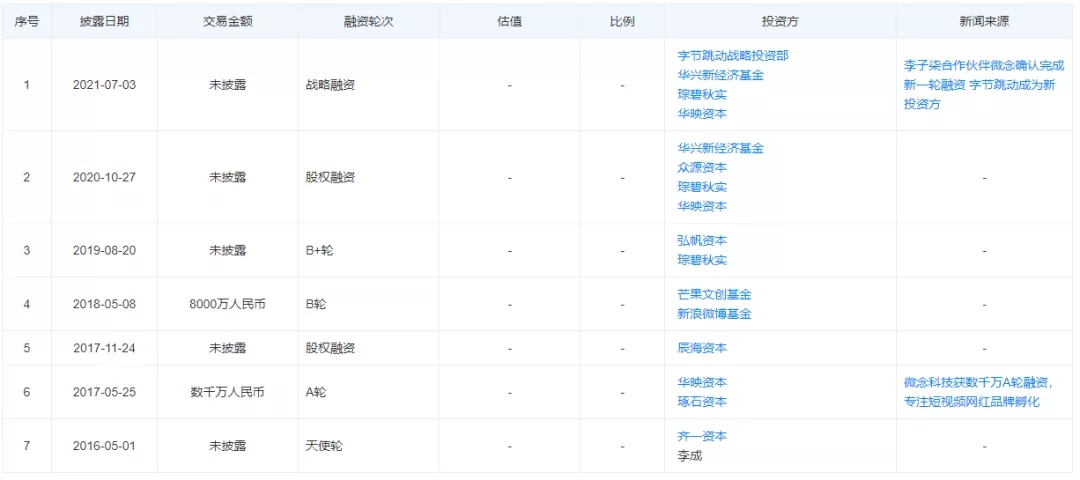Open 辰海资本 investor link
The height and width of the screenshot is (480, 1080).
coord(702,348)
